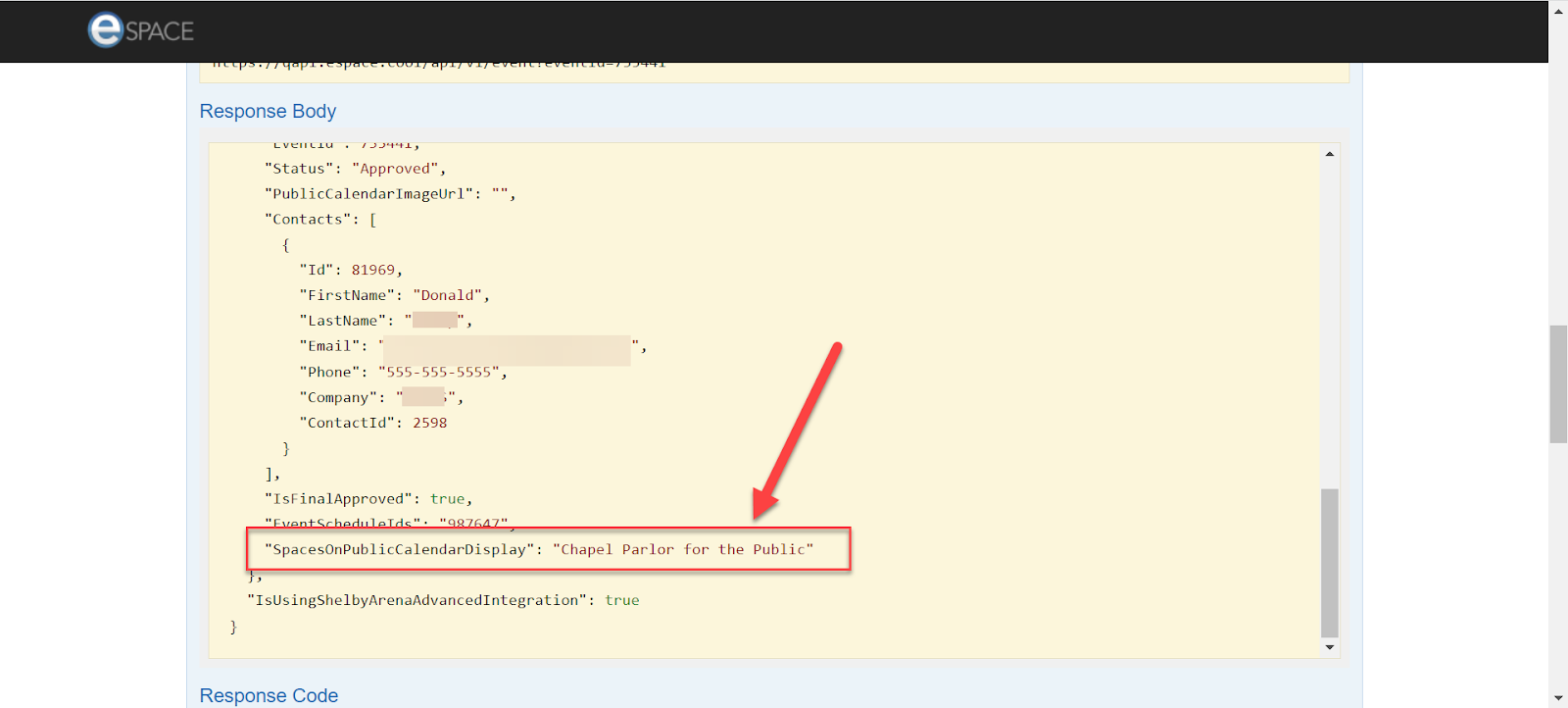The image size is (1568, 708).
Task: Click the response body scrollbar thumb
Action: pyautogui.click(x=1329, y=562)
